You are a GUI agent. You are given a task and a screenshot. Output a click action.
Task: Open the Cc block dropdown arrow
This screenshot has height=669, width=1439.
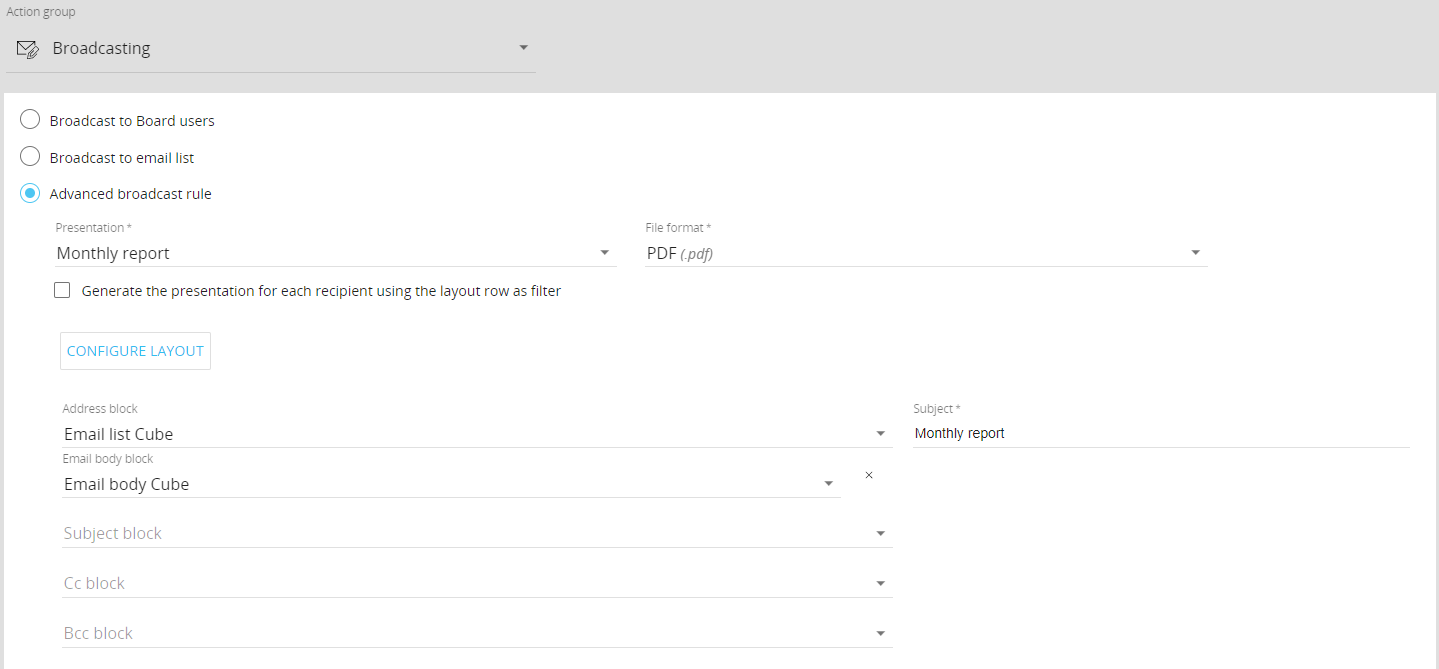880,584
